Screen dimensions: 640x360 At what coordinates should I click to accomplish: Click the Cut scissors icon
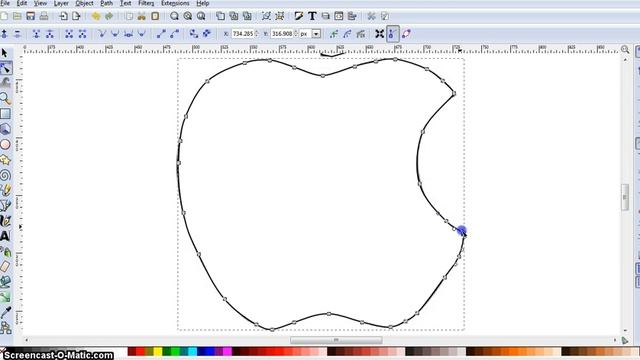(x=142, y=16)
